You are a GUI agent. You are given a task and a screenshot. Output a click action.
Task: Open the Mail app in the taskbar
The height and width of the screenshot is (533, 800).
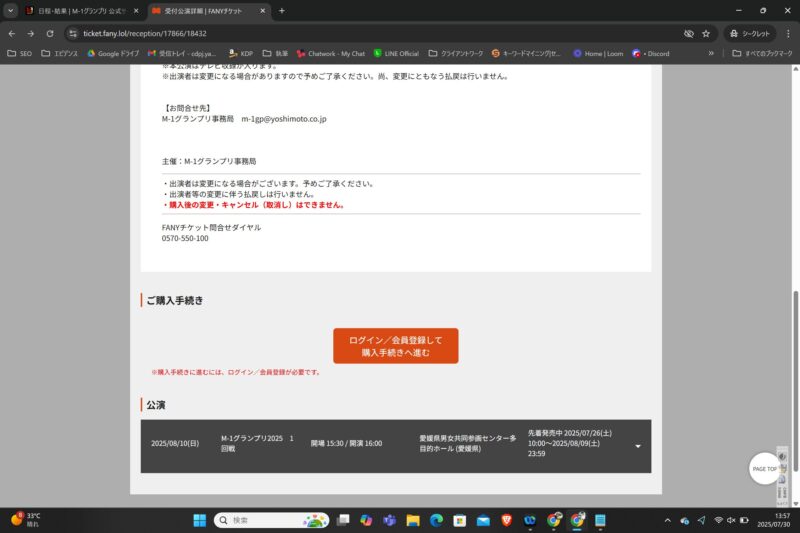pyautogui.click(x=483, y=520)
